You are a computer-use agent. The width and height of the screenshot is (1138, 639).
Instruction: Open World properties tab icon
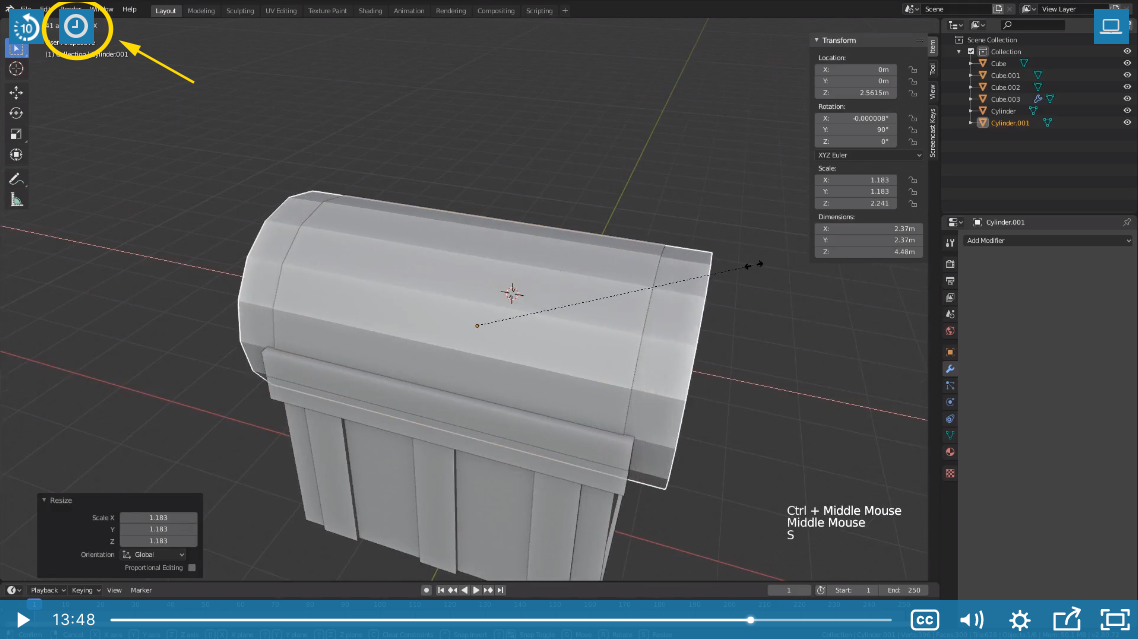tap(950, 331)
